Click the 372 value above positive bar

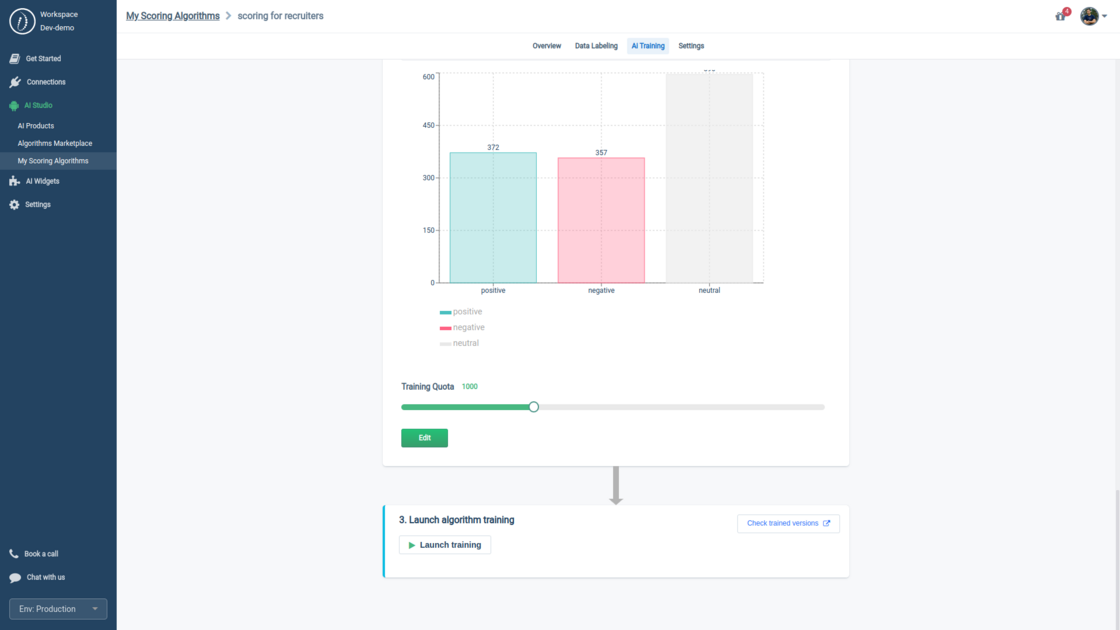493,147
